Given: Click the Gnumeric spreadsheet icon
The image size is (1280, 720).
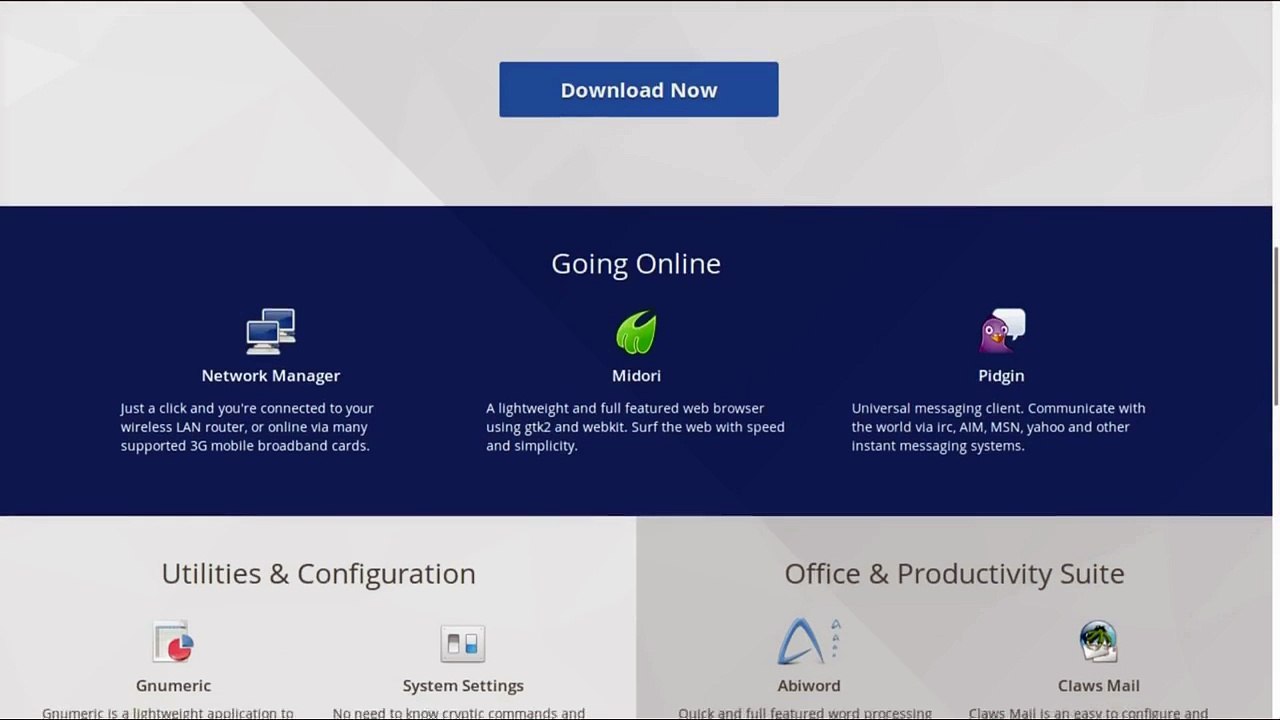Looking at the screenshot, I should coord(173,642).
